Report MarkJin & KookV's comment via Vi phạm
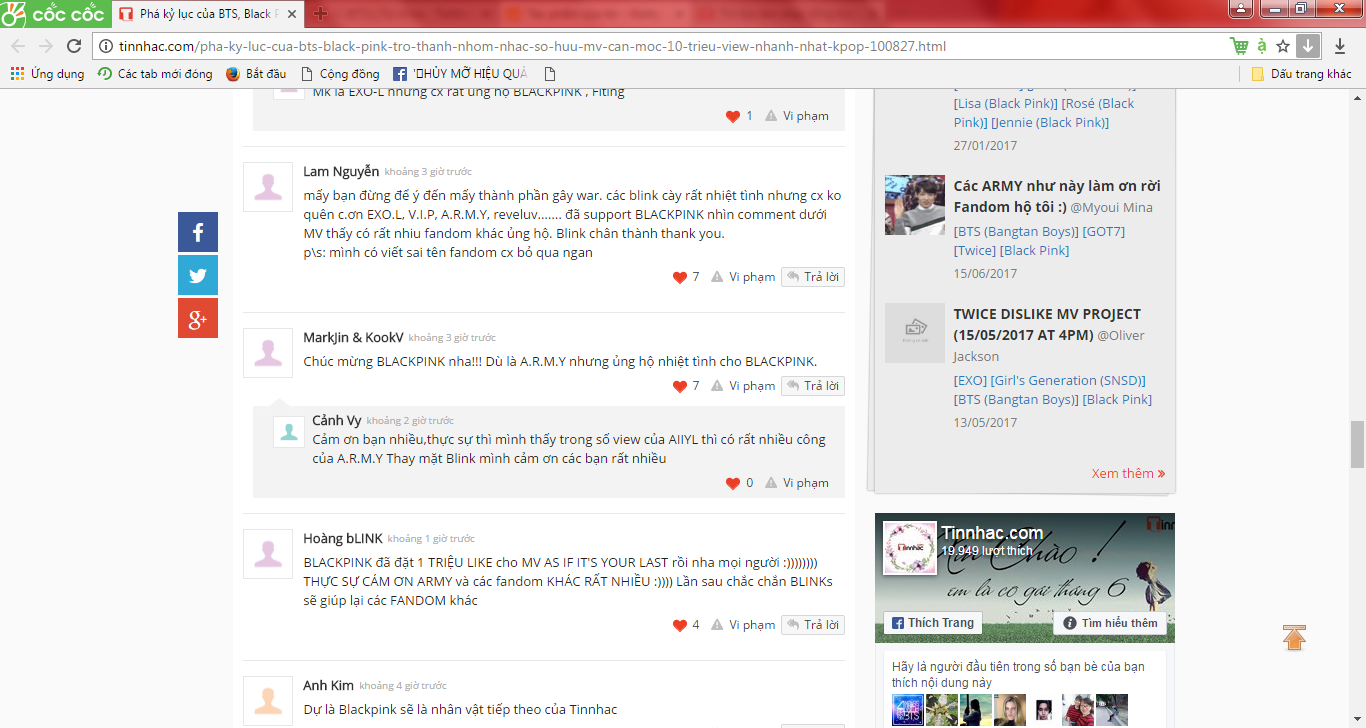 [x=743, y=386]
